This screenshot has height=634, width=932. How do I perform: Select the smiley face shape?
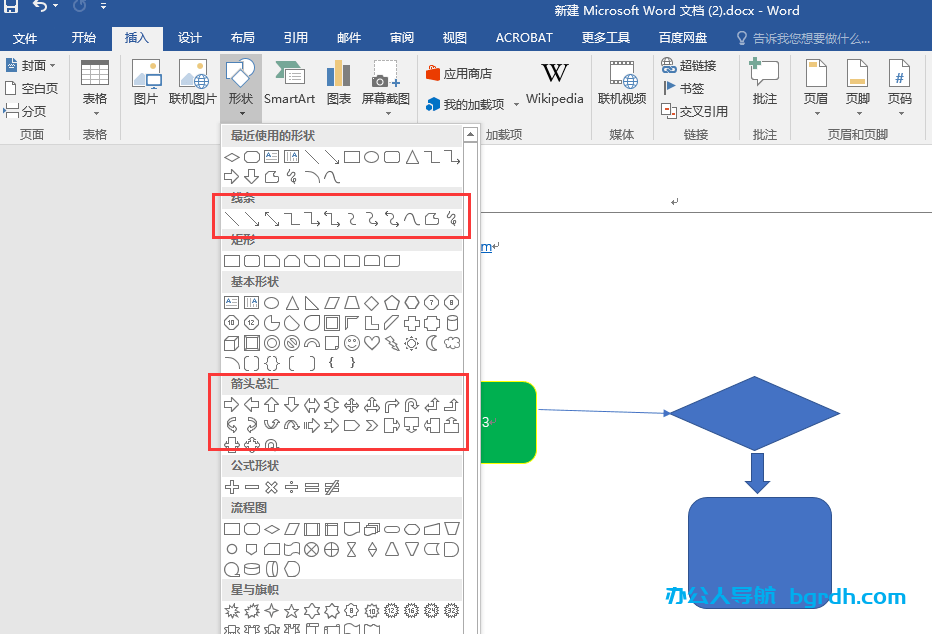pos(352,343)
